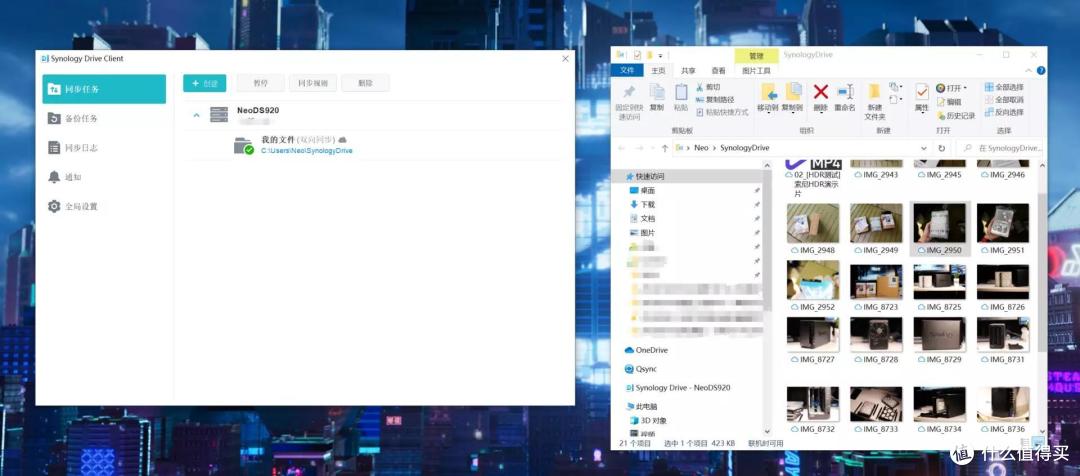The width and height of the screenshot is (1080, 476).
Task: Open 同步任务 in Synology Drive Client sidebar
Action: click(104, 89)
